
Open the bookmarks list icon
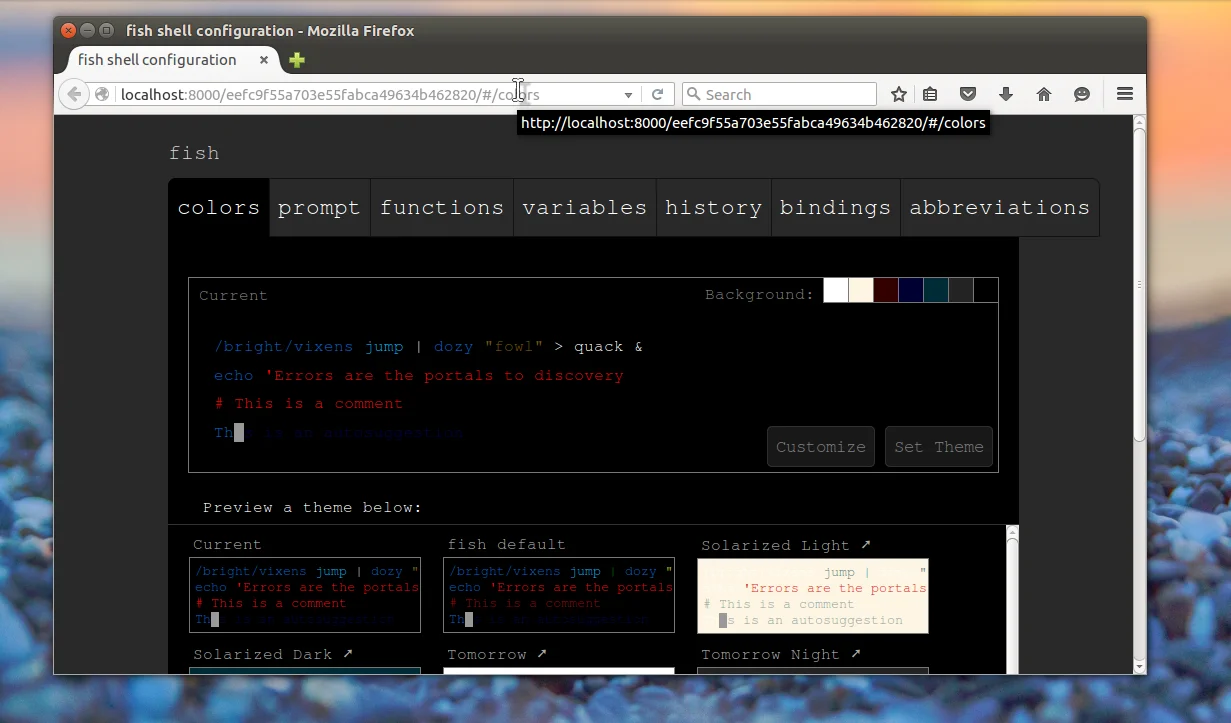pyautogui.click(x=930, y=94)
